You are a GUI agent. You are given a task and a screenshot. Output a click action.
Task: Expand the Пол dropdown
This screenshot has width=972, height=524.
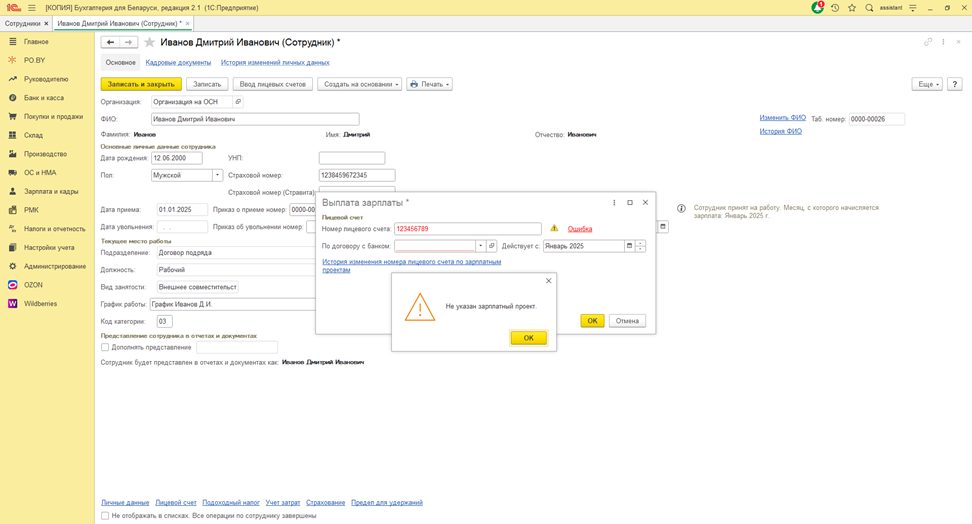217,175
